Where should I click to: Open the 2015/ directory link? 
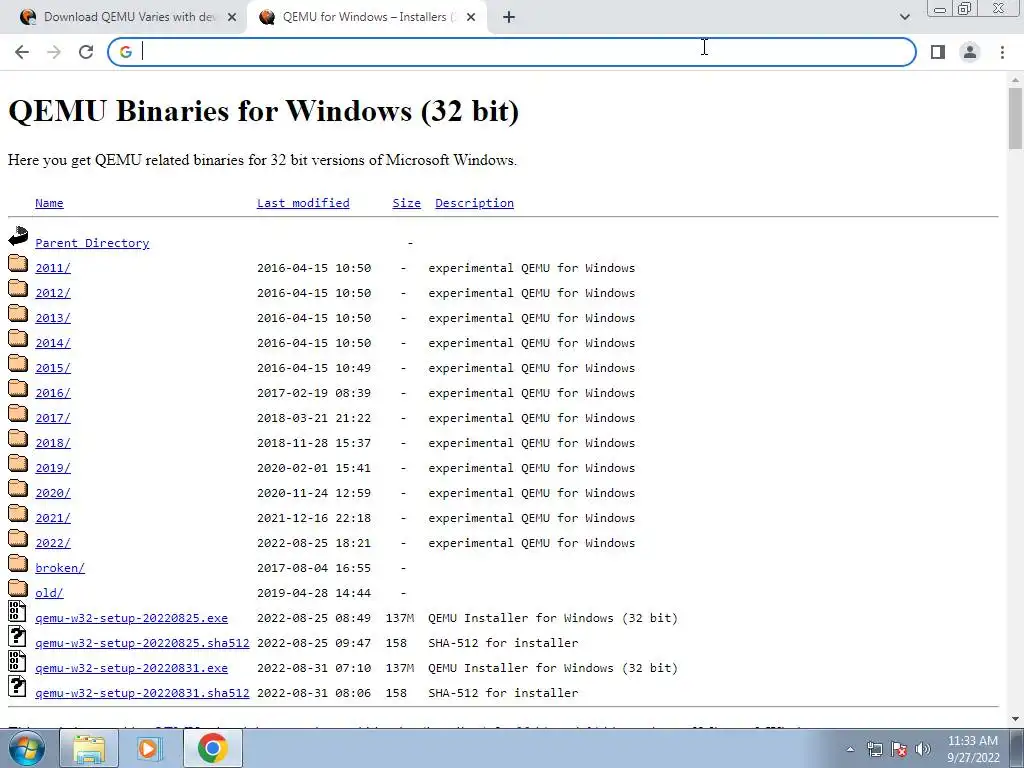pyautogui.click(x=53, y=368)
